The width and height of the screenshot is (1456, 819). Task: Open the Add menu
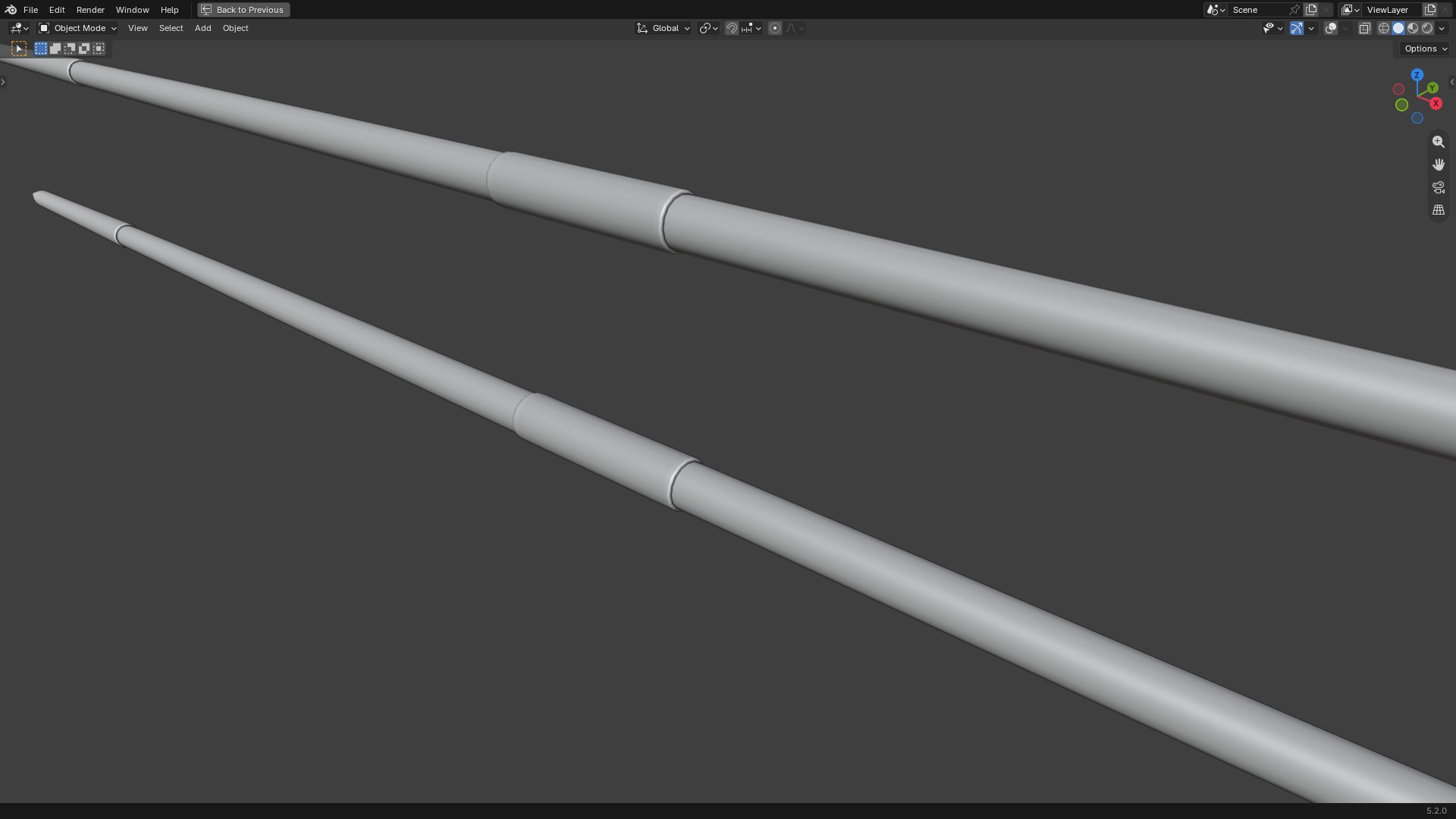[202, 28]
